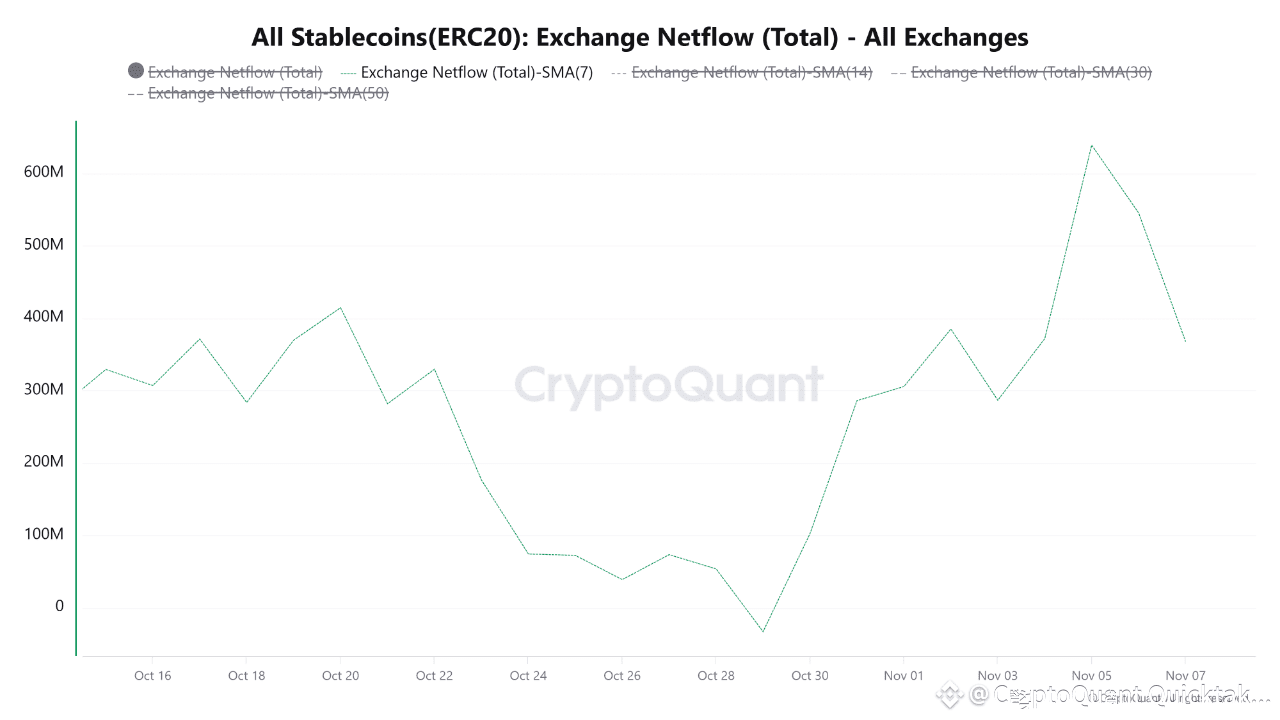1280x720 pixels.
Task: Click the Binance logo watermark icon
Action: [x=948, y=693]
